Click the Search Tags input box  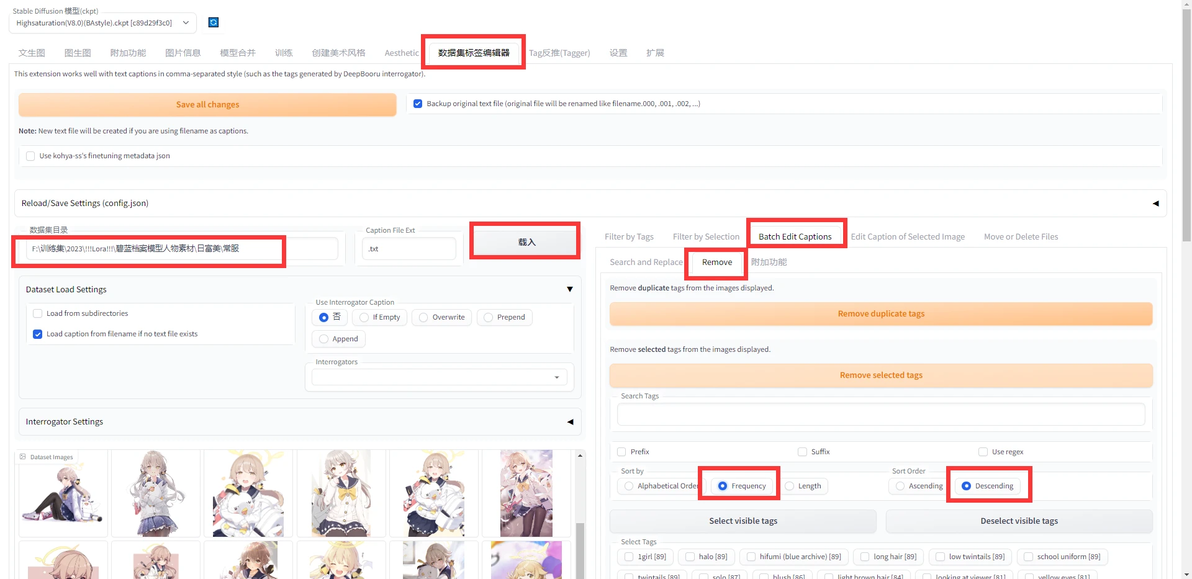tap(881, 414)
